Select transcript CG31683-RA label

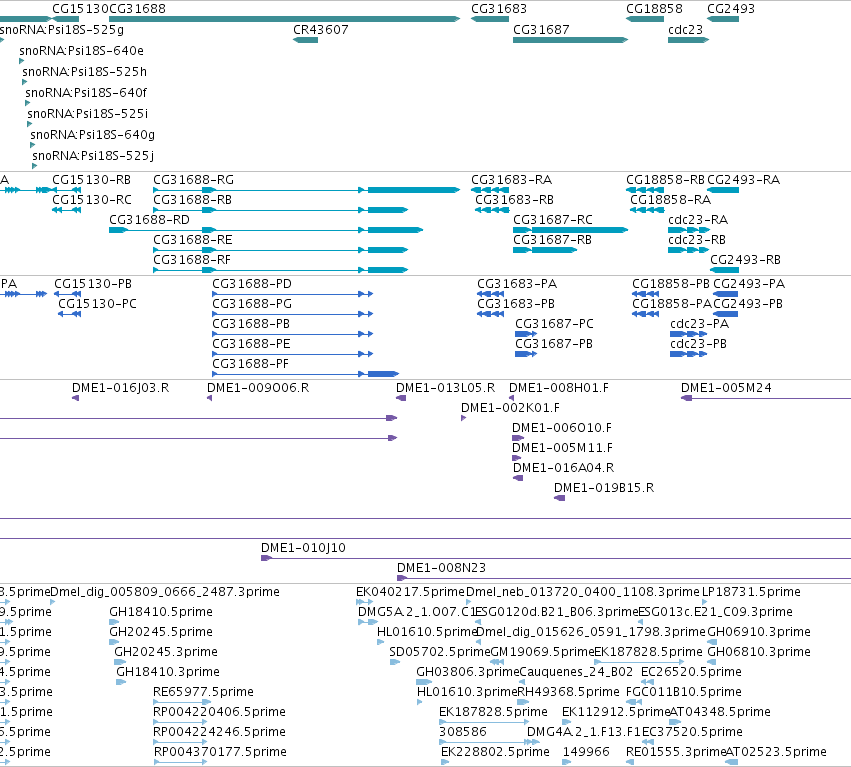[x=511, y=180]
